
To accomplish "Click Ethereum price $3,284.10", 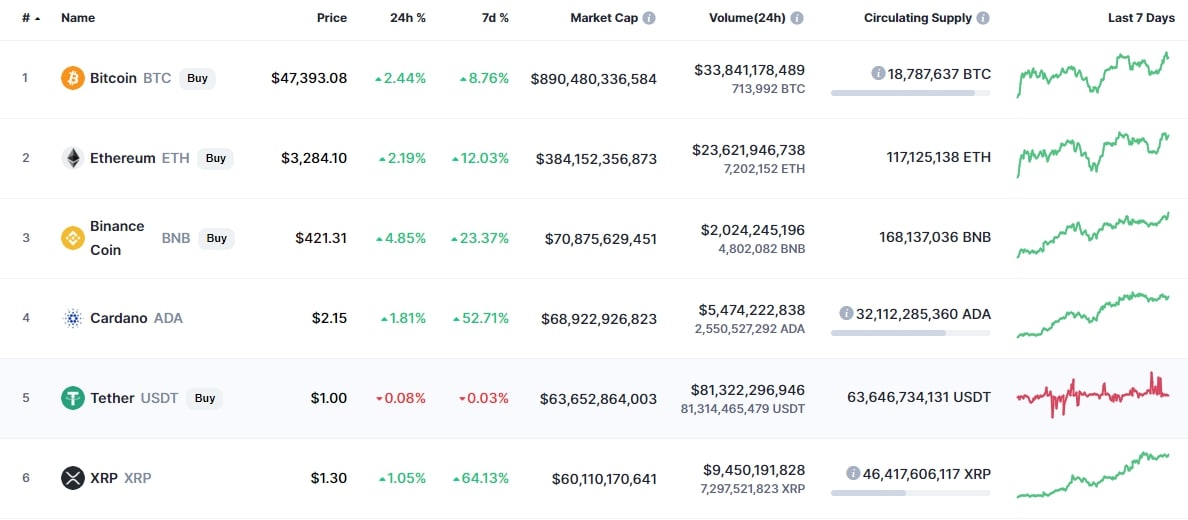I will click(x=314, y=158).
